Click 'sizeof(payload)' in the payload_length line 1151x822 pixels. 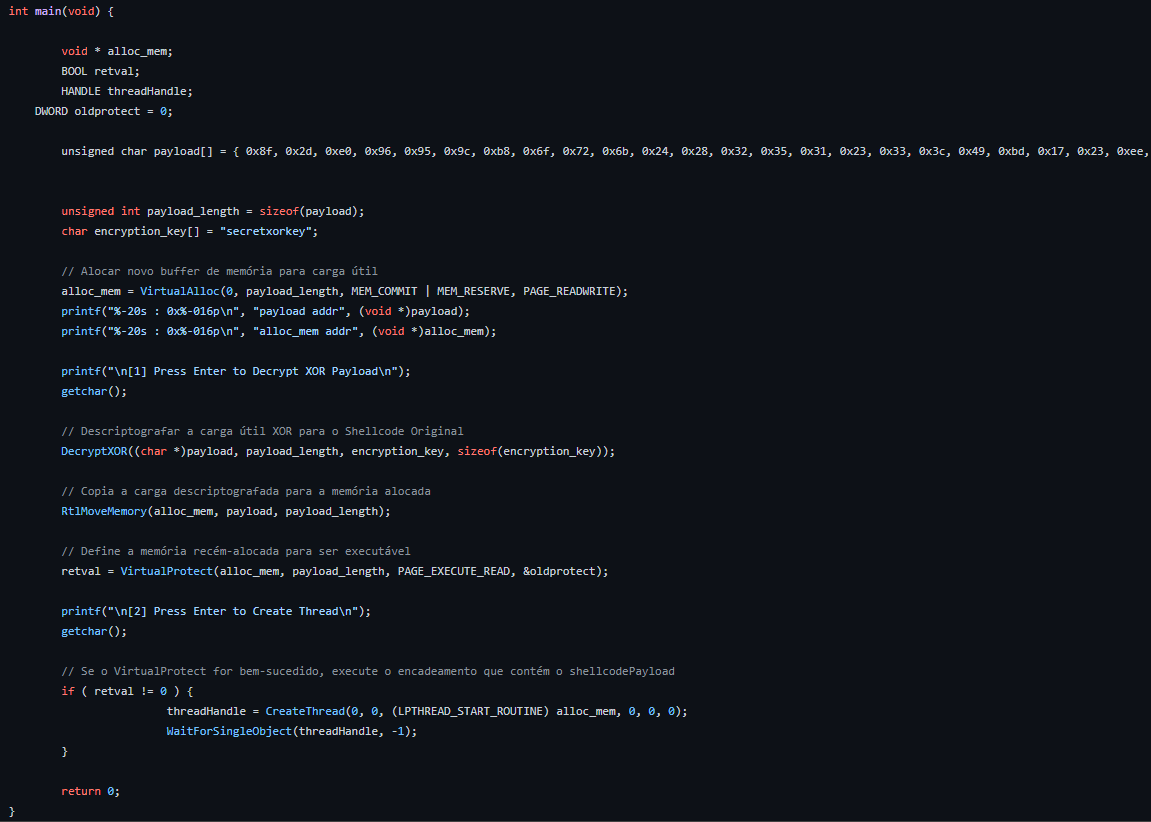[x=308, y=211]
